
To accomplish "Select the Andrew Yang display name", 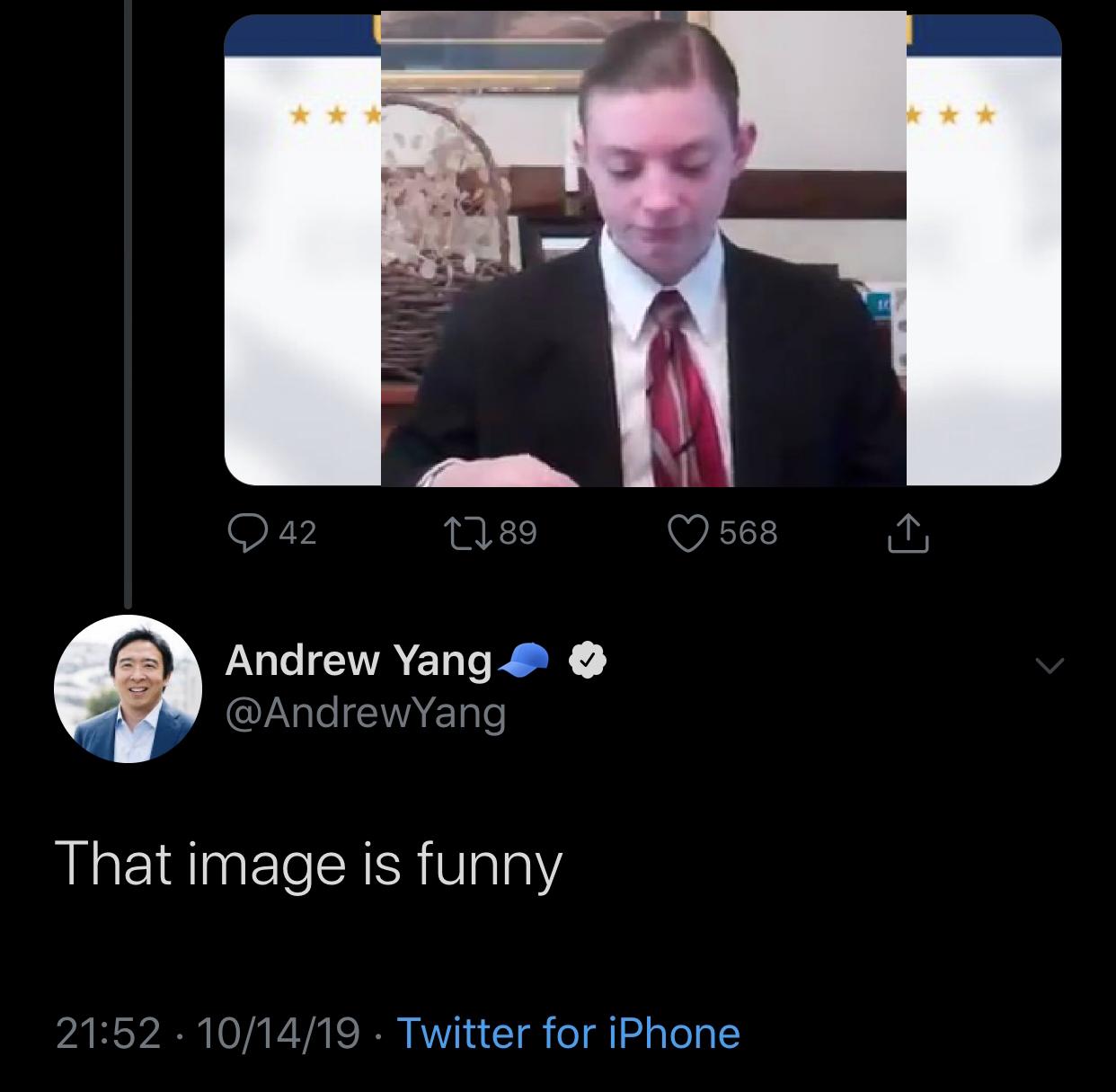I will pos(358,661).
